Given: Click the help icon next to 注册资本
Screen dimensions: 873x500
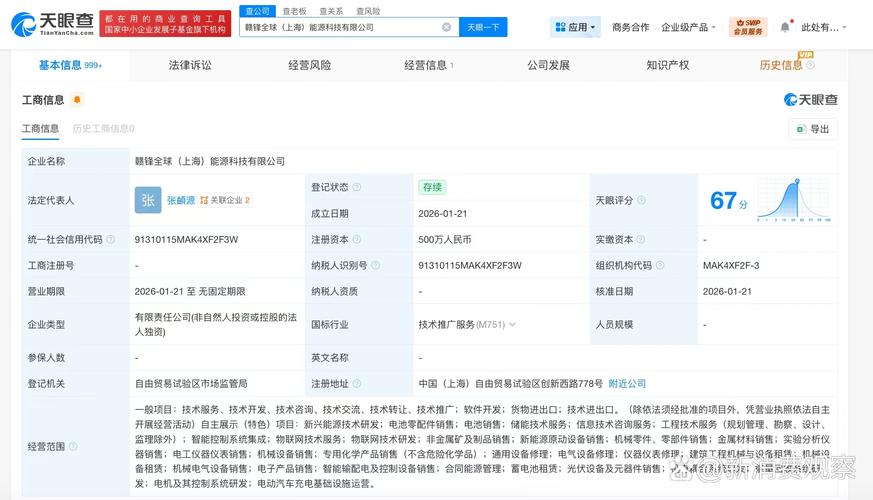Looking at the screenshot, I should pos(357,239).
